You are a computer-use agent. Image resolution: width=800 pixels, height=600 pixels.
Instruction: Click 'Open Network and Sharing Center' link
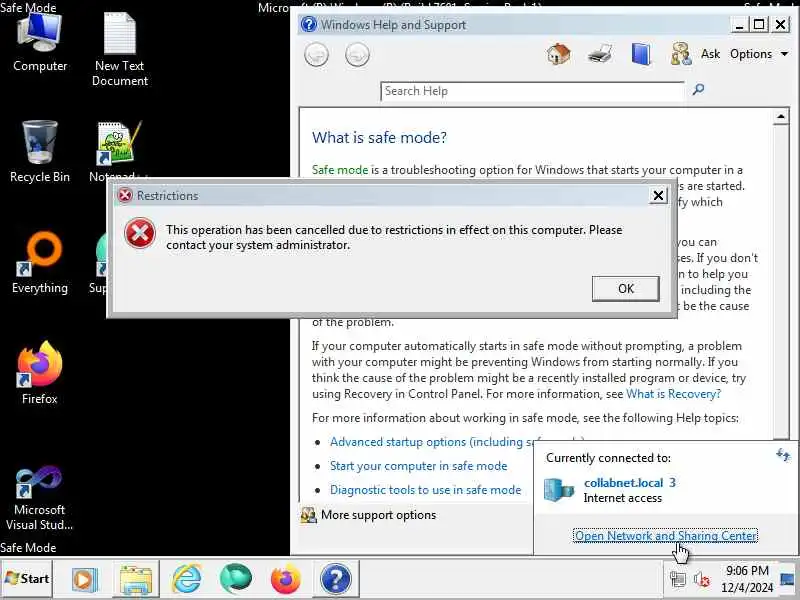(x=665, y=536)
